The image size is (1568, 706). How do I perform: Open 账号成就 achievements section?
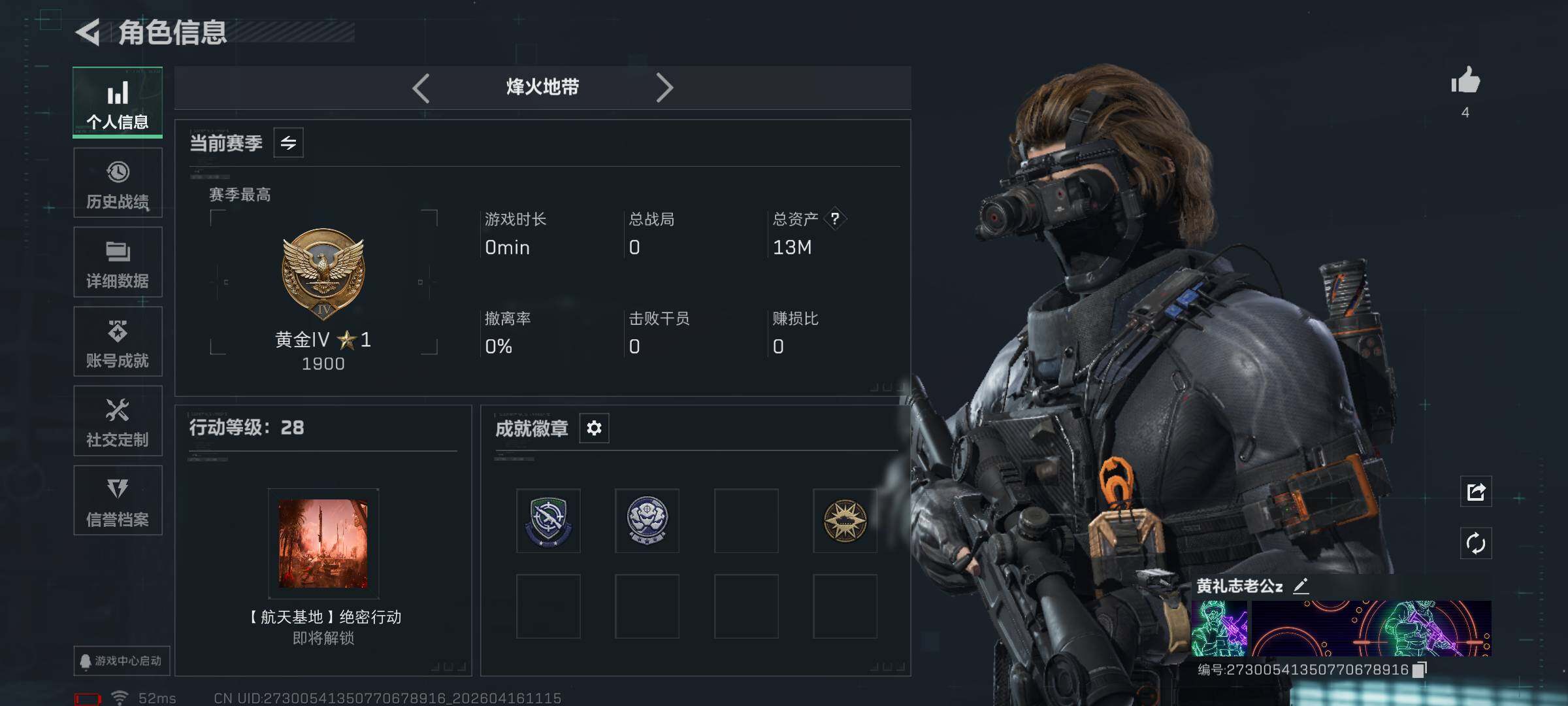(118, 342)
